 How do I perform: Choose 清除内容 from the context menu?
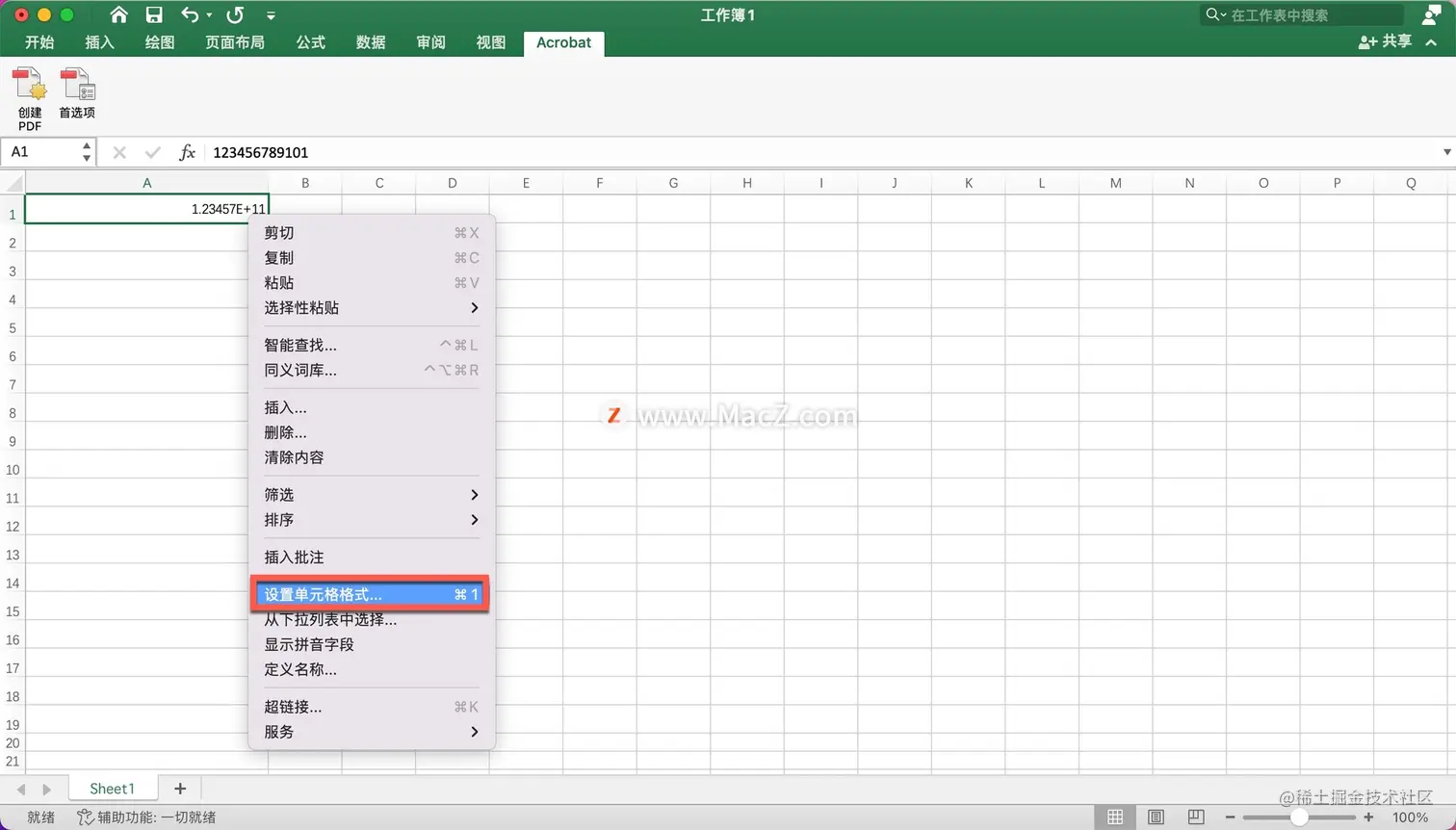coord(372,457)
